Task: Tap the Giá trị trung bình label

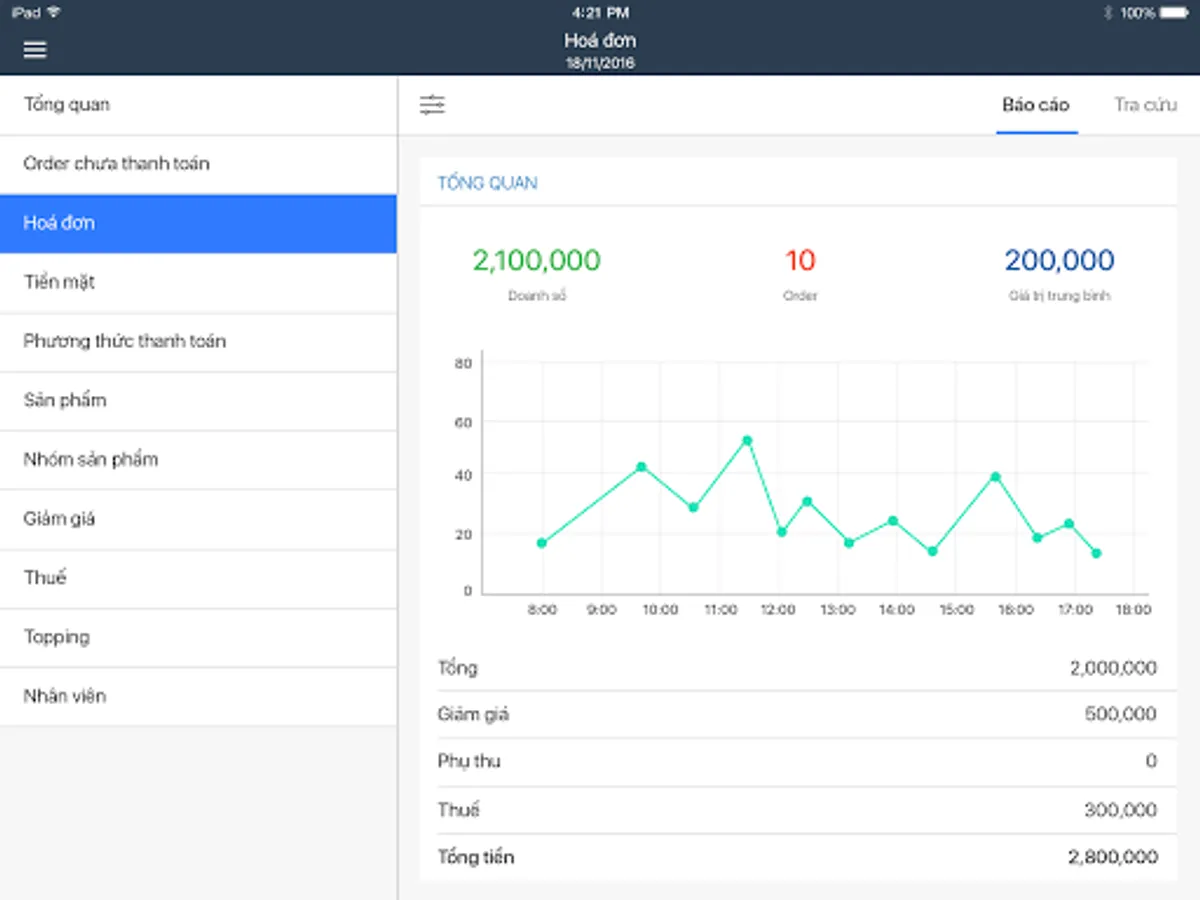Action: 1060,296
